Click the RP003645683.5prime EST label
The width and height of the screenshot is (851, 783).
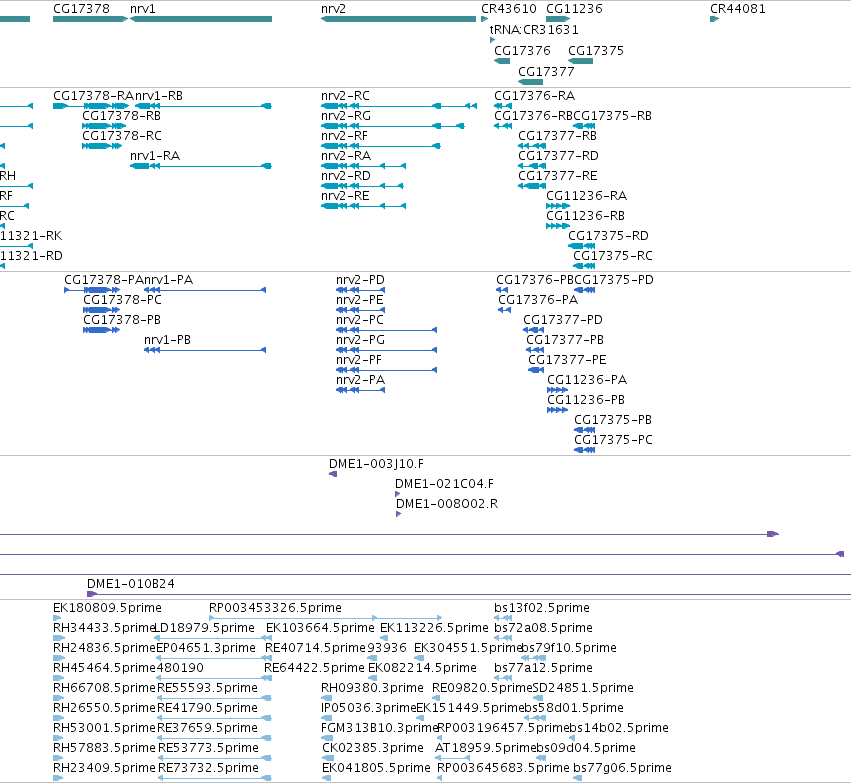click(504, 767)
